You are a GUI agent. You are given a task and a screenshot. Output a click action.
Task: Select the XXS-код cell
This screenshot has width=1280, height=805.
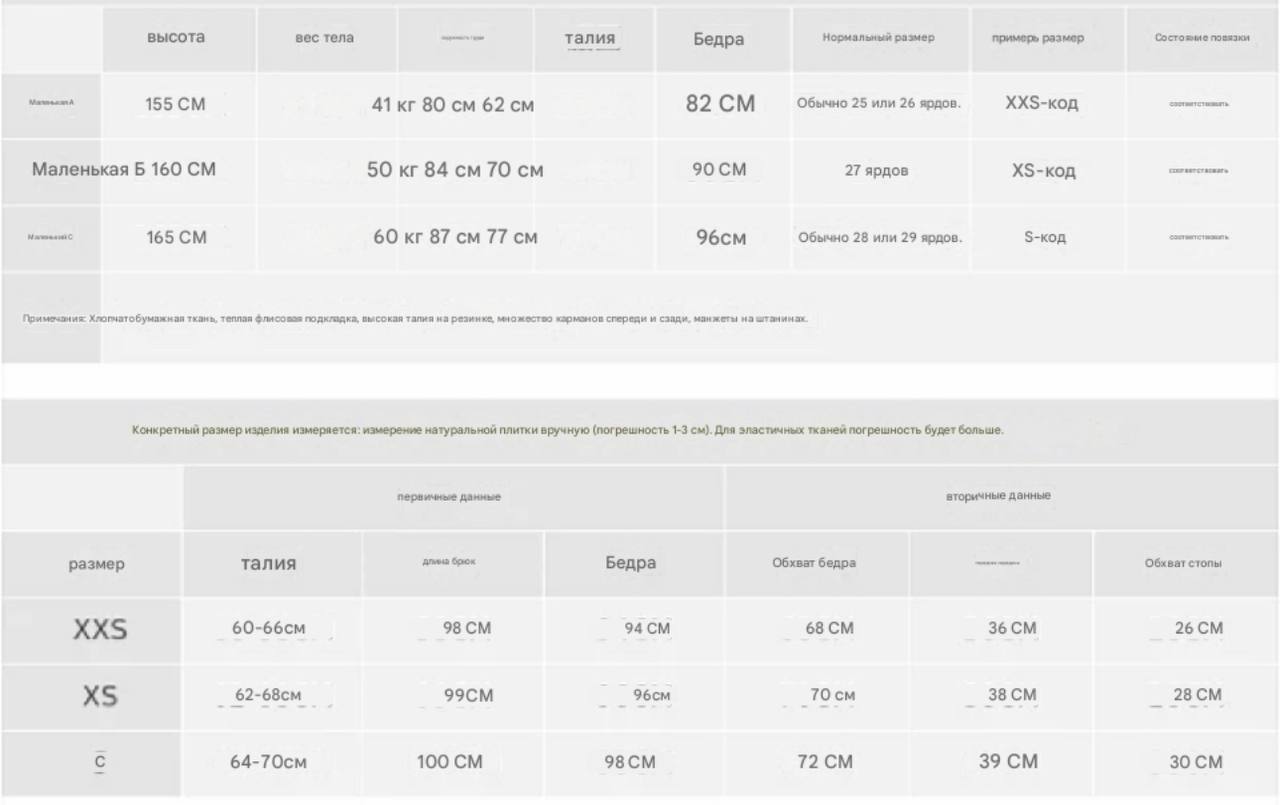click(1042, 103)
